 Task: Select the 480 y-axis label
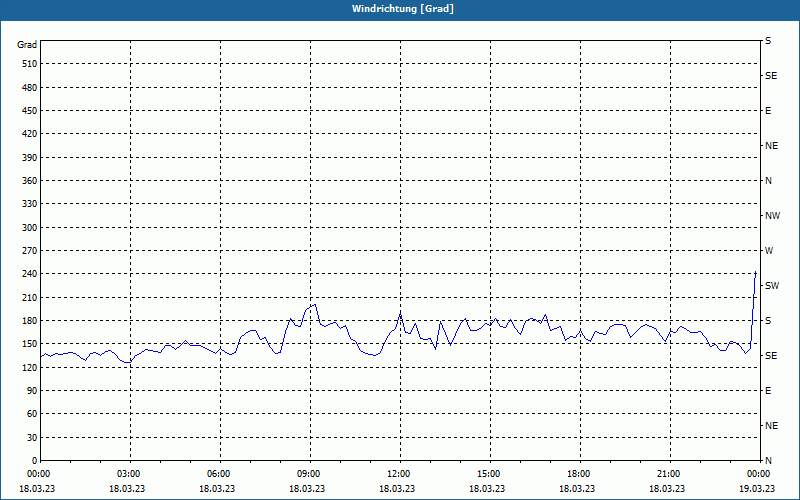click(x=30, y=87)
